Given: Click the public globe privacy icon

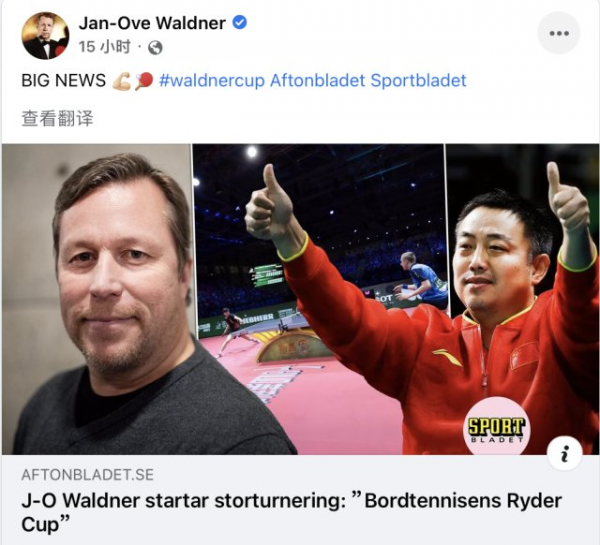Looking at the screenshot, I should (x=155, y=48).
